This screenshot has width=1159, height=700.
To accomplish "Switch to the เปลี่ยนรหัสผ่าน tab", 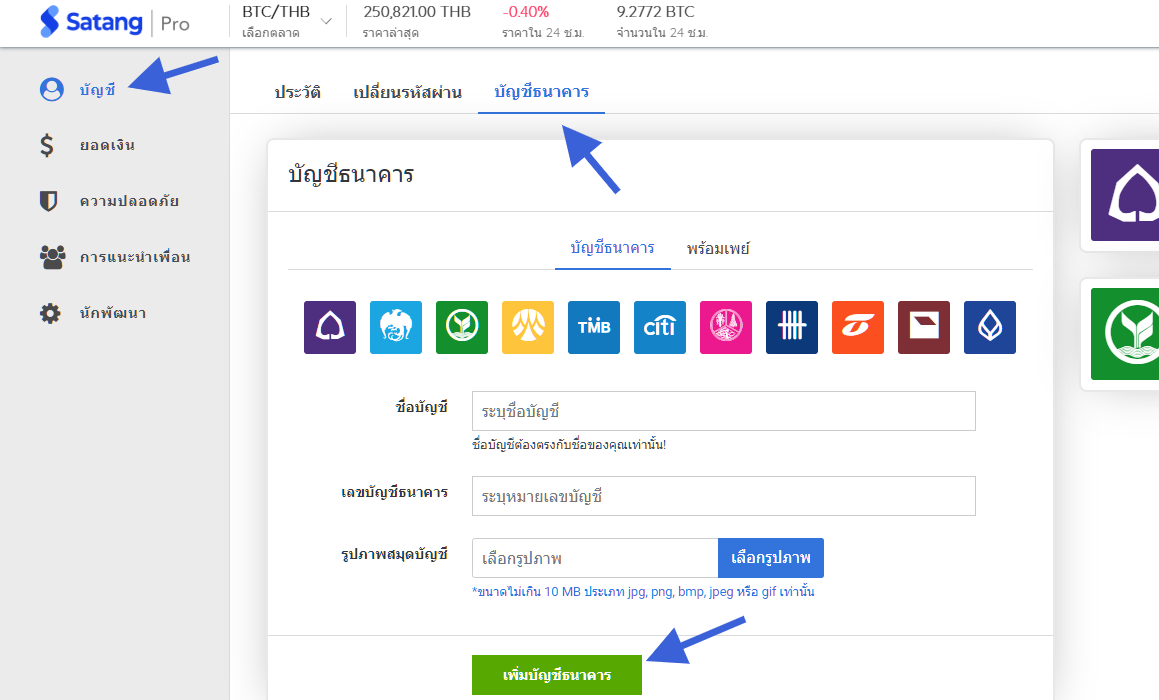I will click(x=407, y=92).
